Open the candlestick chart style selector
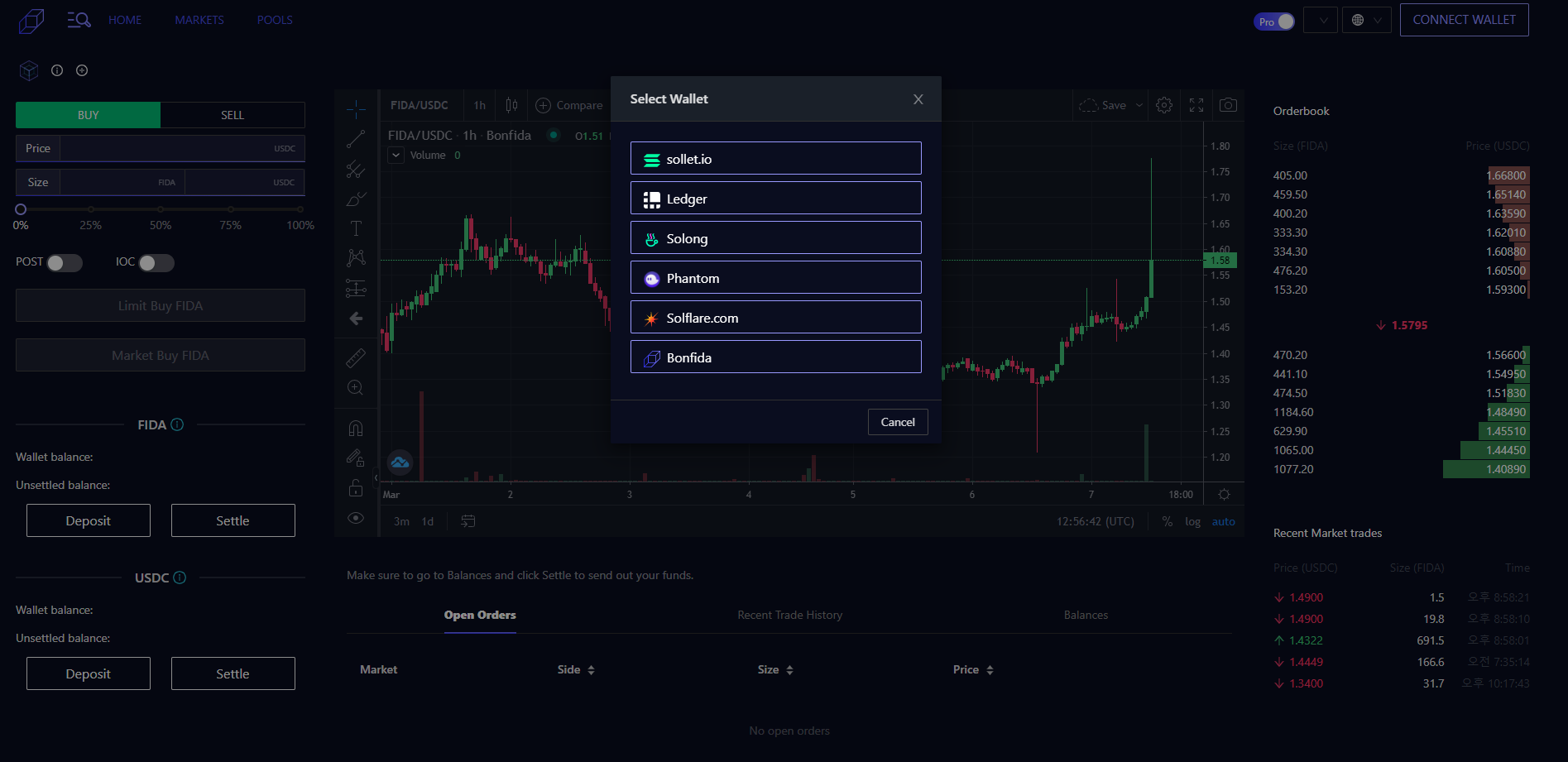This screenshot has height=762, width=1568. 512,105
